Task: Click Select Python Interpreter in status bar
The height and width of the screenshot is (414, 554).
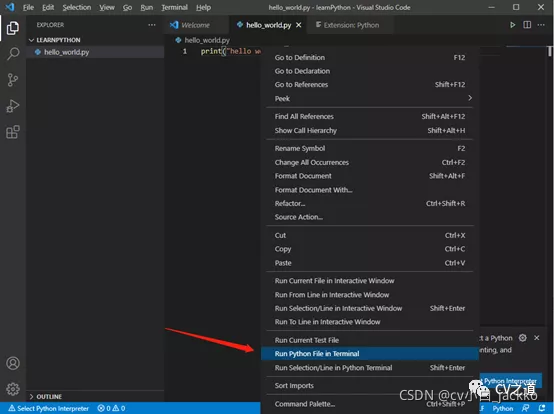Action: (49, 408)
